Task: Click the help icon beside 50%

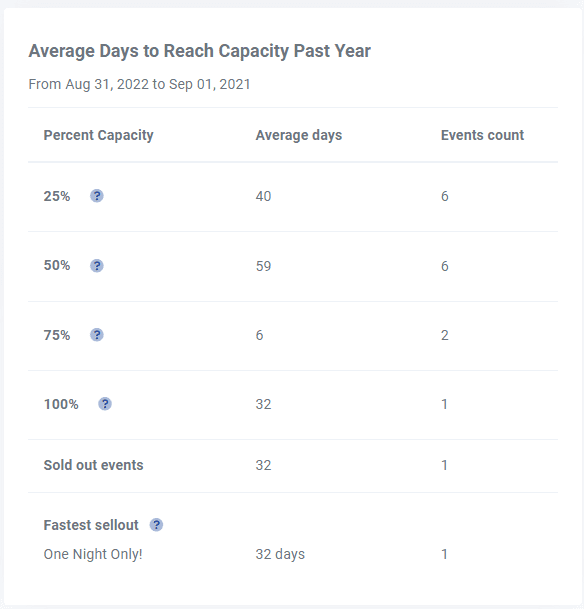Action: (x=97, y=266)
